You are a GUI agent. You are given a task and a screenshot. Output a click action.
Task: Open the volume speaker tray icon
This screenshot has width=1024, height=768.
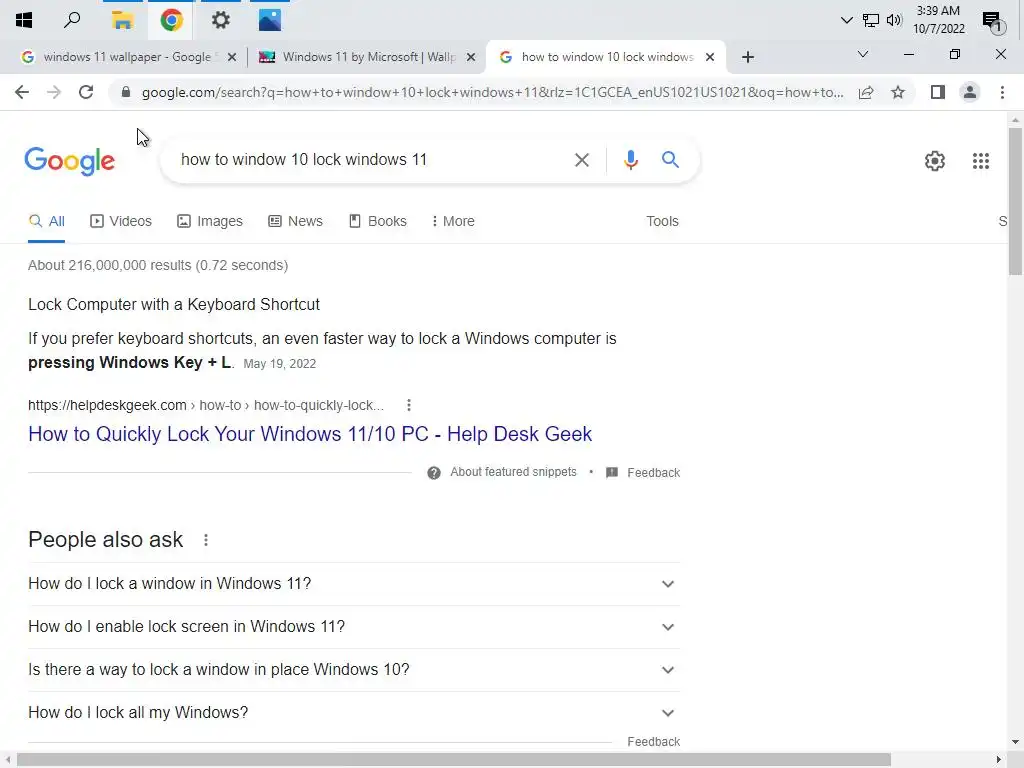pos(894,20)
